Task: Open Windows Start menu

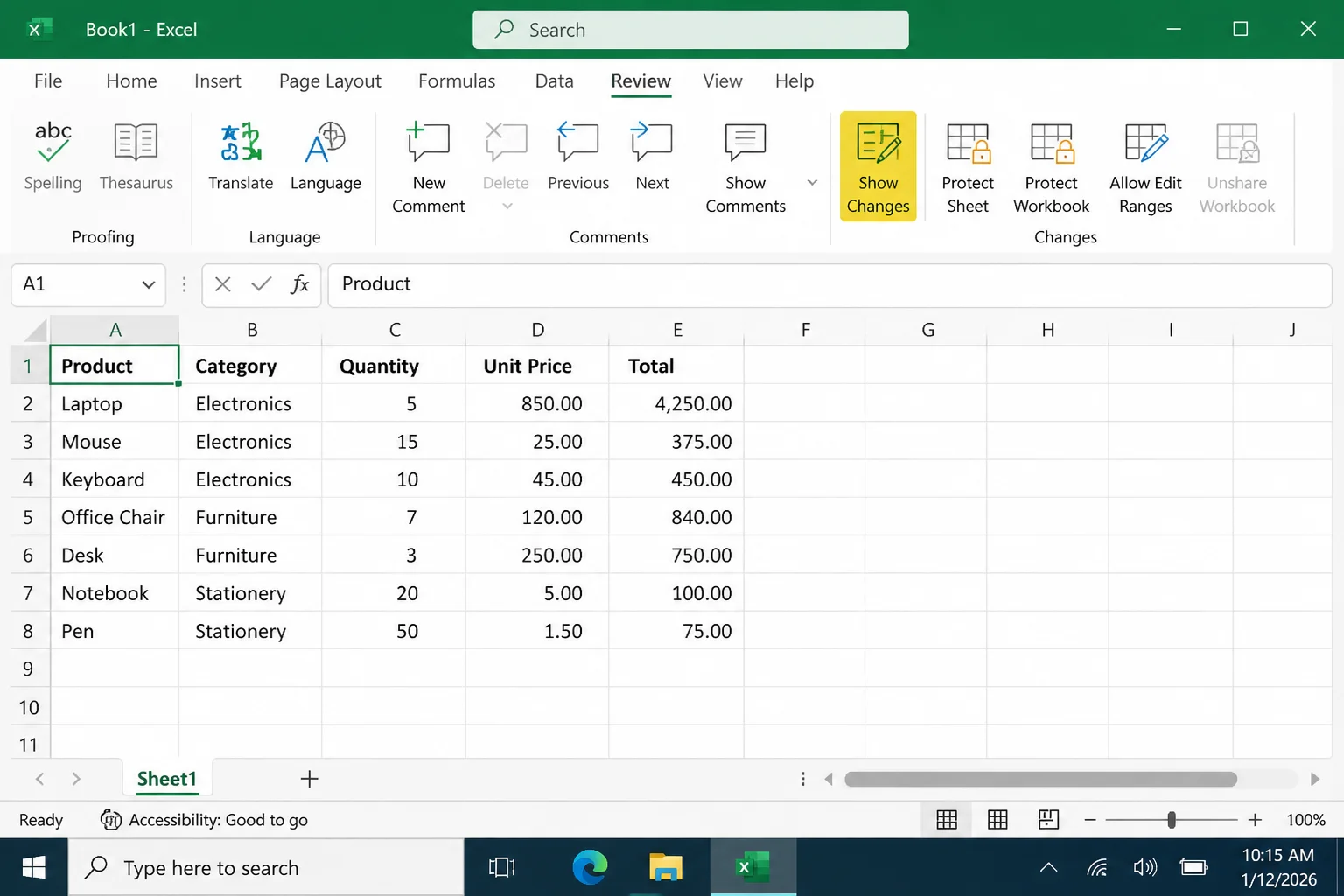Action: click(x=33, y=868)
